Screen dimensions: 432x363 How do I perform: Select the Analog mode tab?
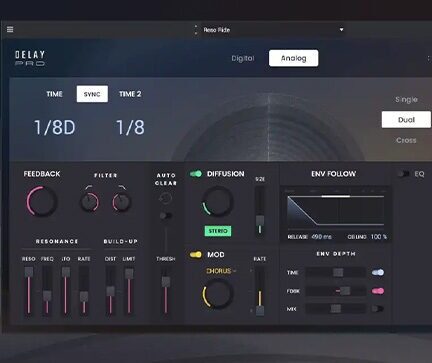293,58
